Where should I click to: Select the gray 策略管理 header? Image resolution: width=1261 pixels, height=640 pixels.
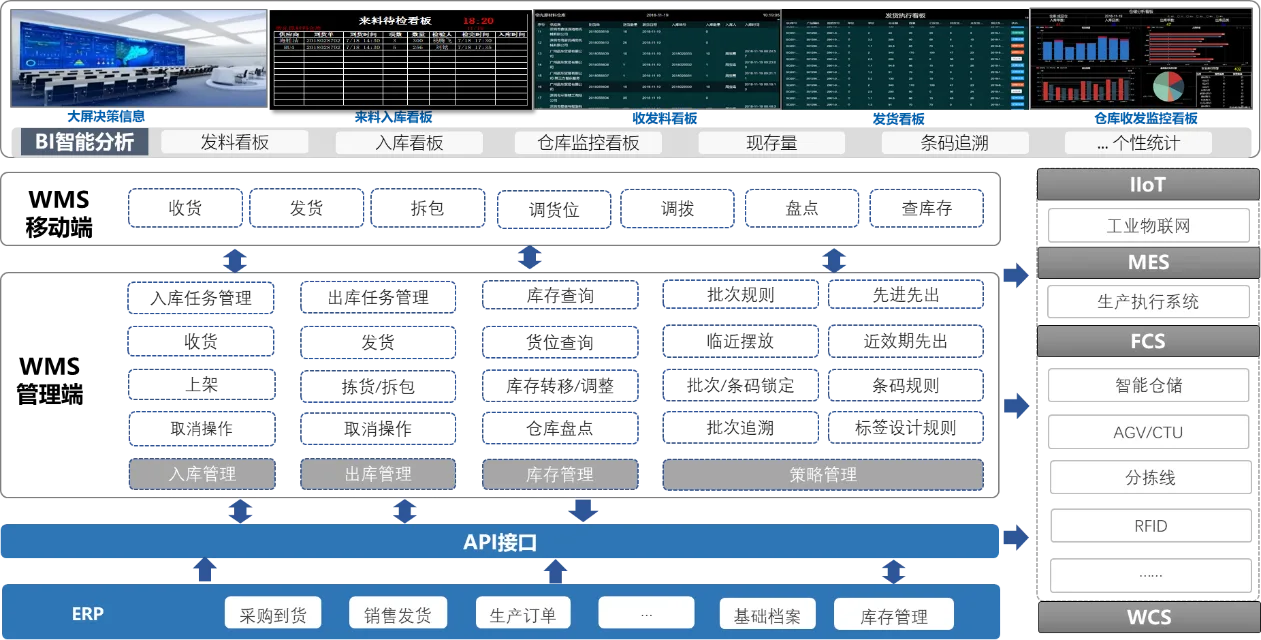823,474
